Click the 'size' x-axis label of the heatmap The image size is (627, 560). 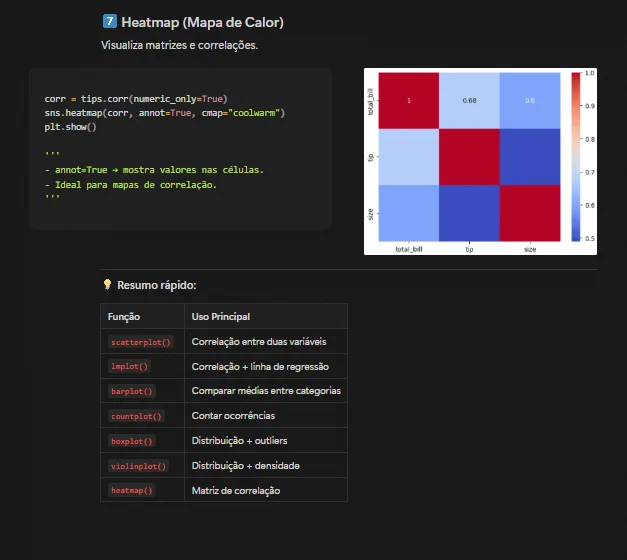(x=530, y=249)
